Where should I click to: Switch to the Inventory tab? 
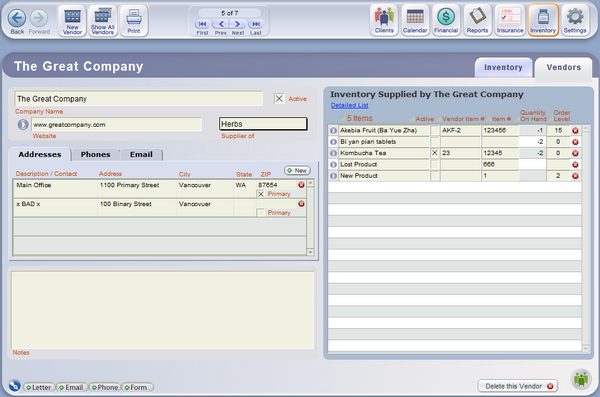point(503,67)
